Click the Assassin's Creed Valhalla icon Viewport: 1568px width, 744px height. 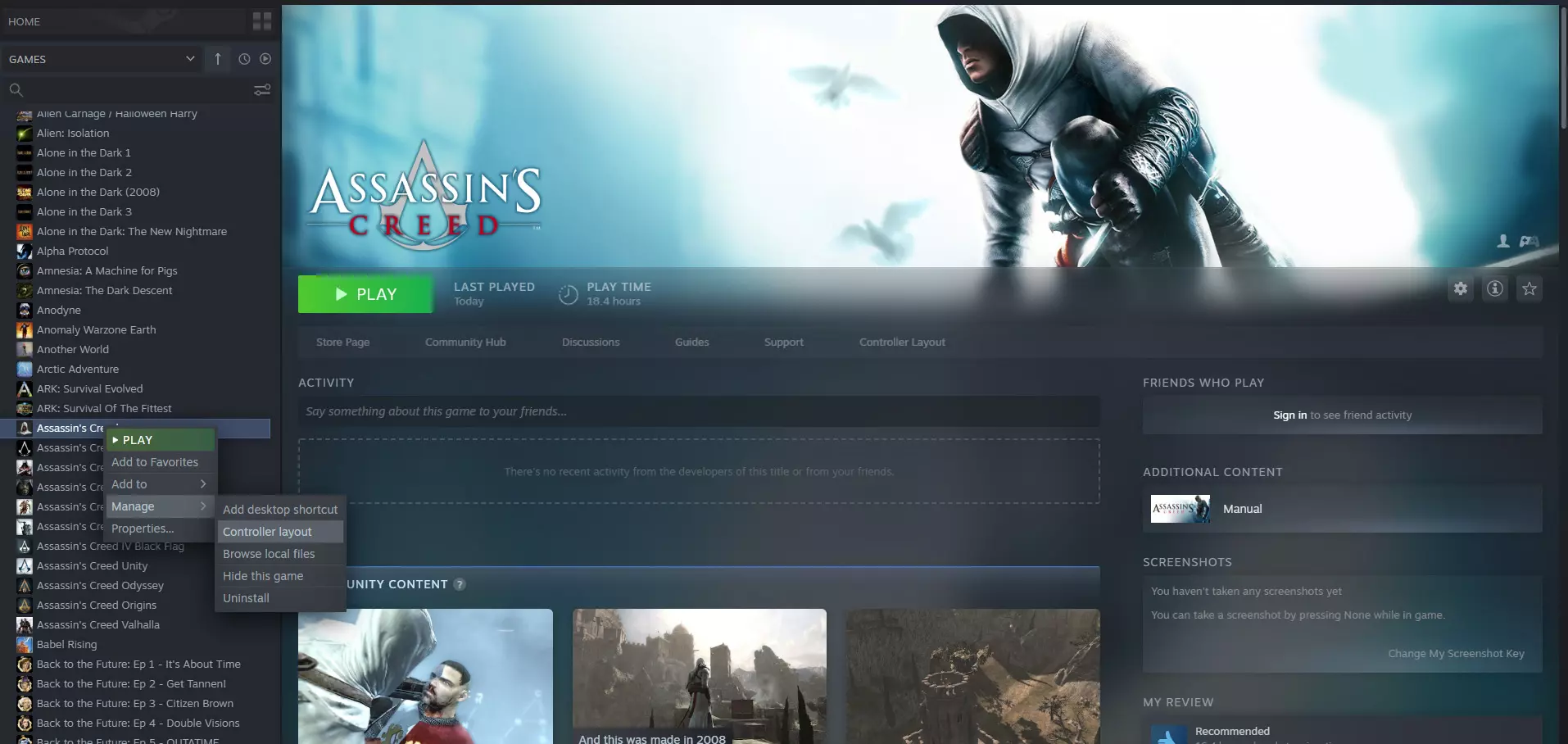click(25, 625)
